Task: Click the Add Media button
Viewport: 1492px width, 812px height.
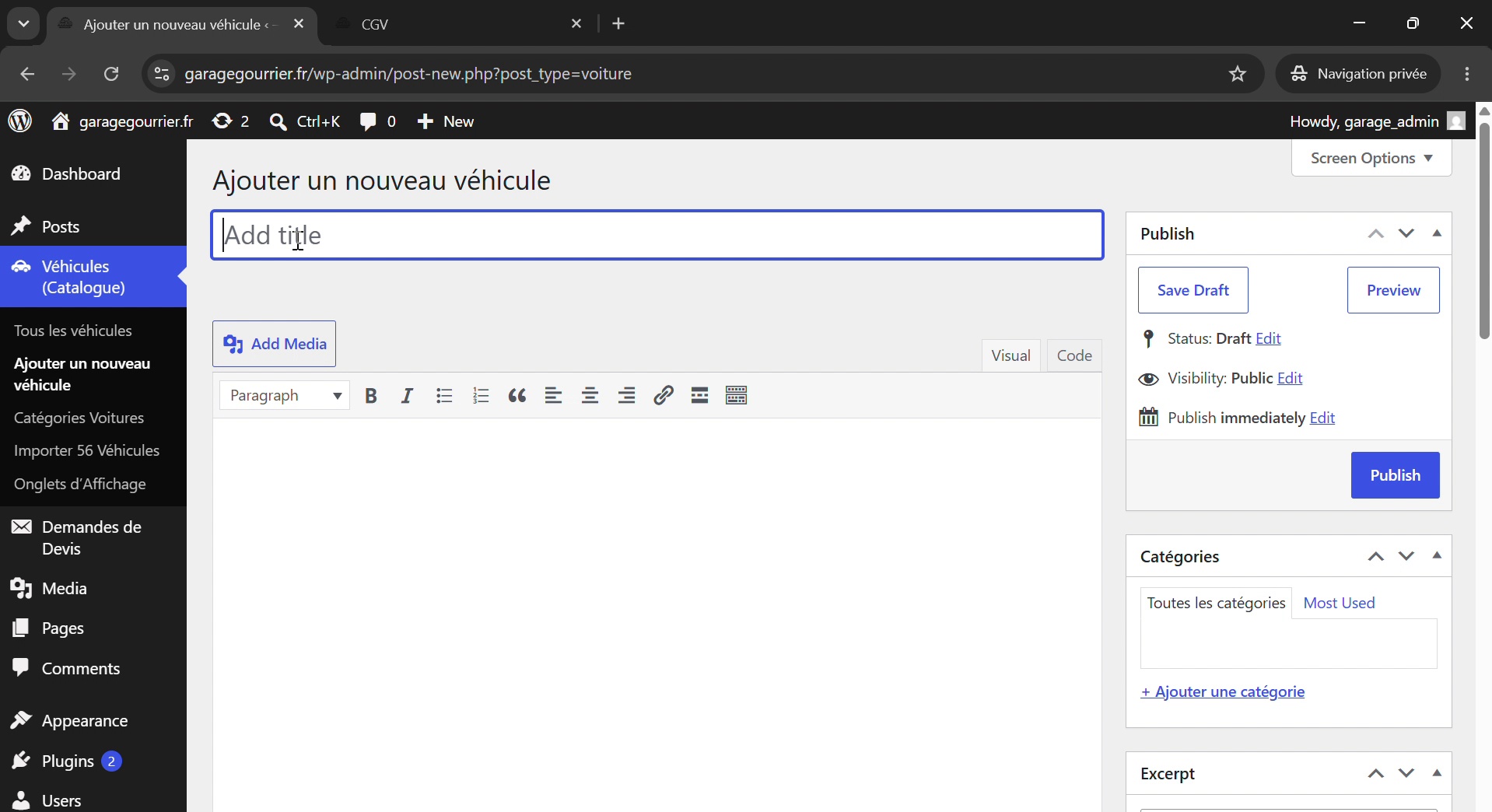Action: 275,344
